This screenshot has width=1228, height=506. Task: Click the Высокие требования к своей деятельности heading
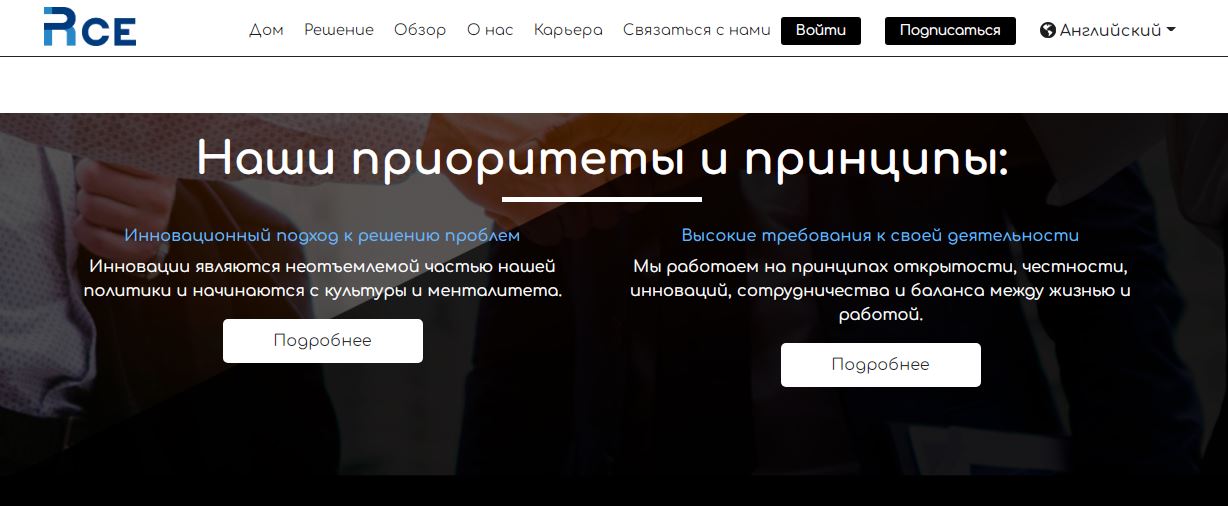(880, 236)
